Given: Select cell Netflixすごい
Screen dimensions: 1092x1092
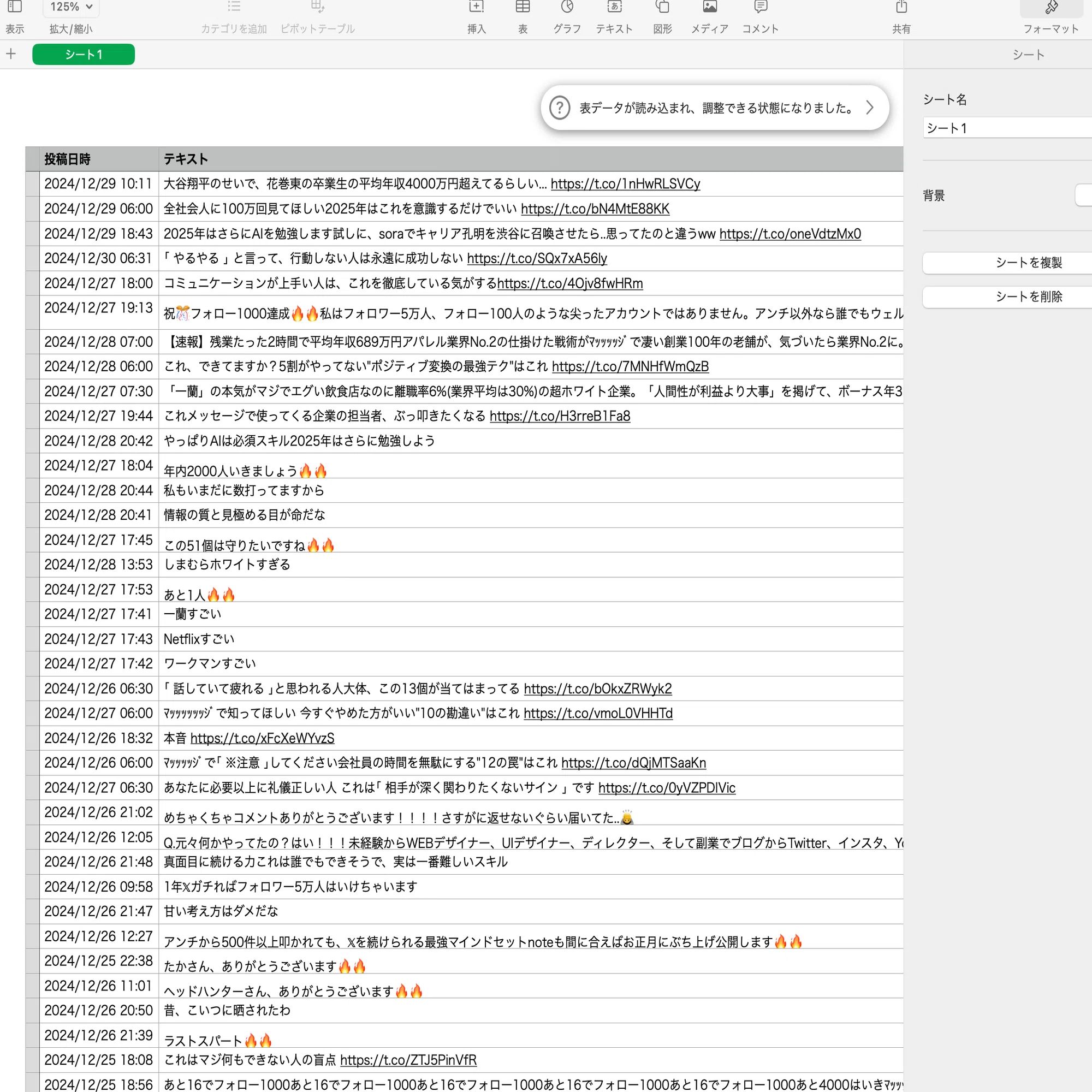Looking at the screenshot, I should (x=531, y=639).
